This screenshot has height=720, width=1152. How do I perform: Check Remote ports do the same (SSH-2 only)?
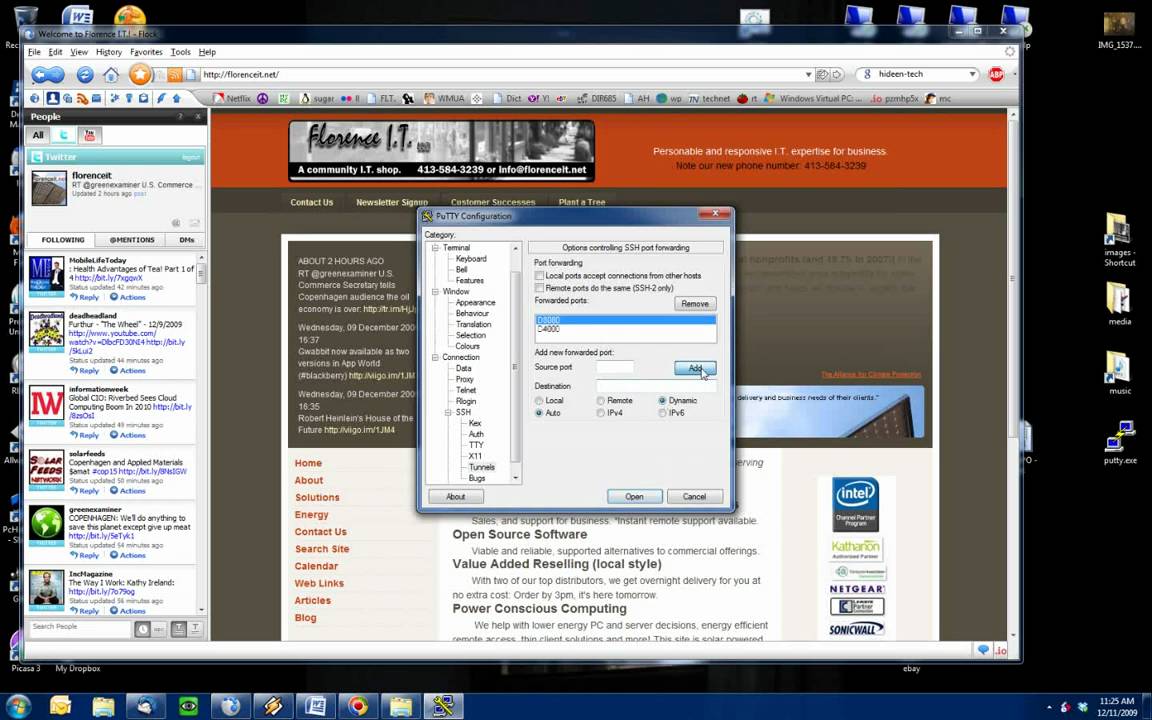click(539, 288)
